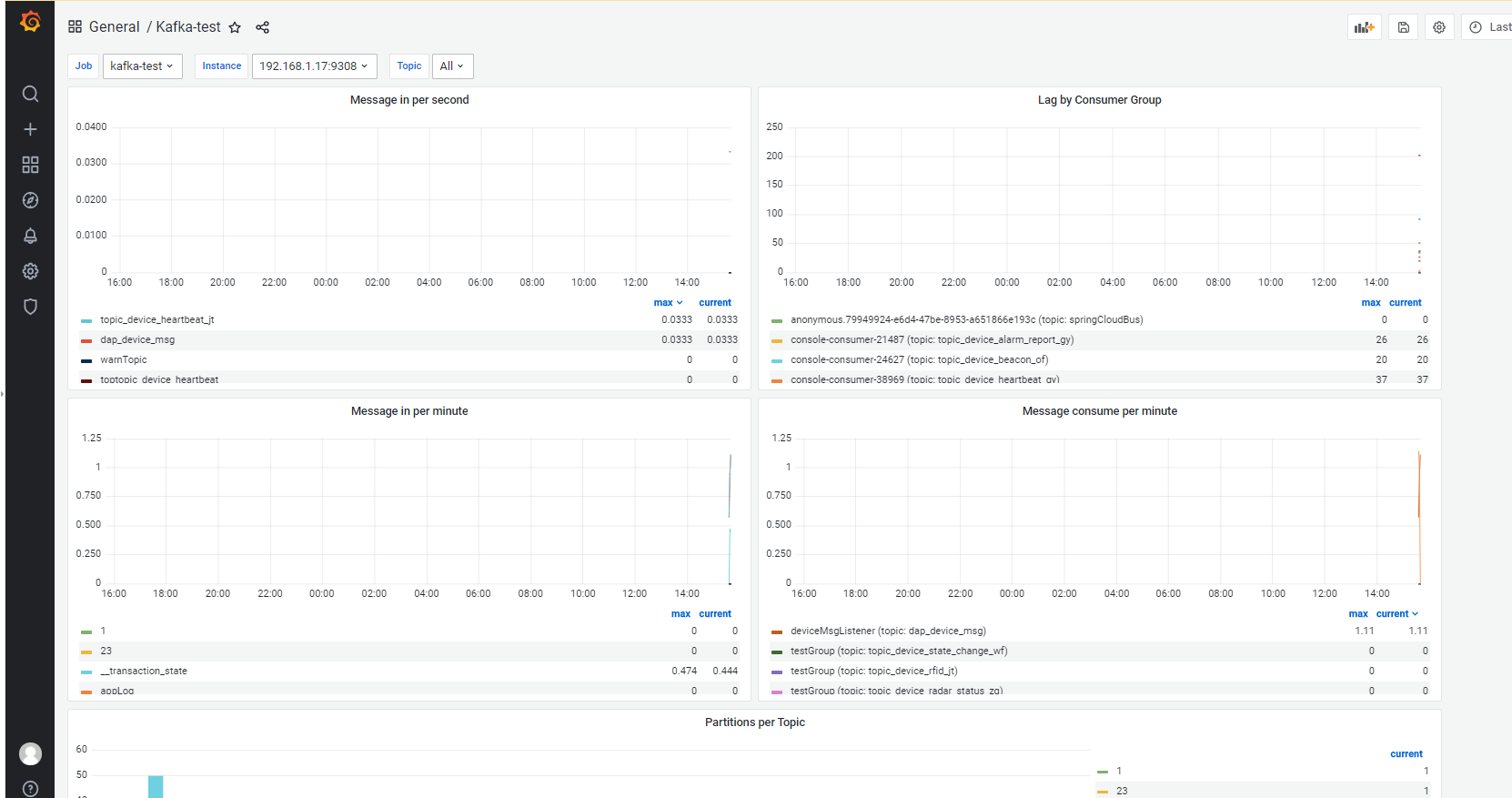Toggle deviceMsgListener dap_device_msg series
This screenshot has width=1512, height=798.
(888, 631)
